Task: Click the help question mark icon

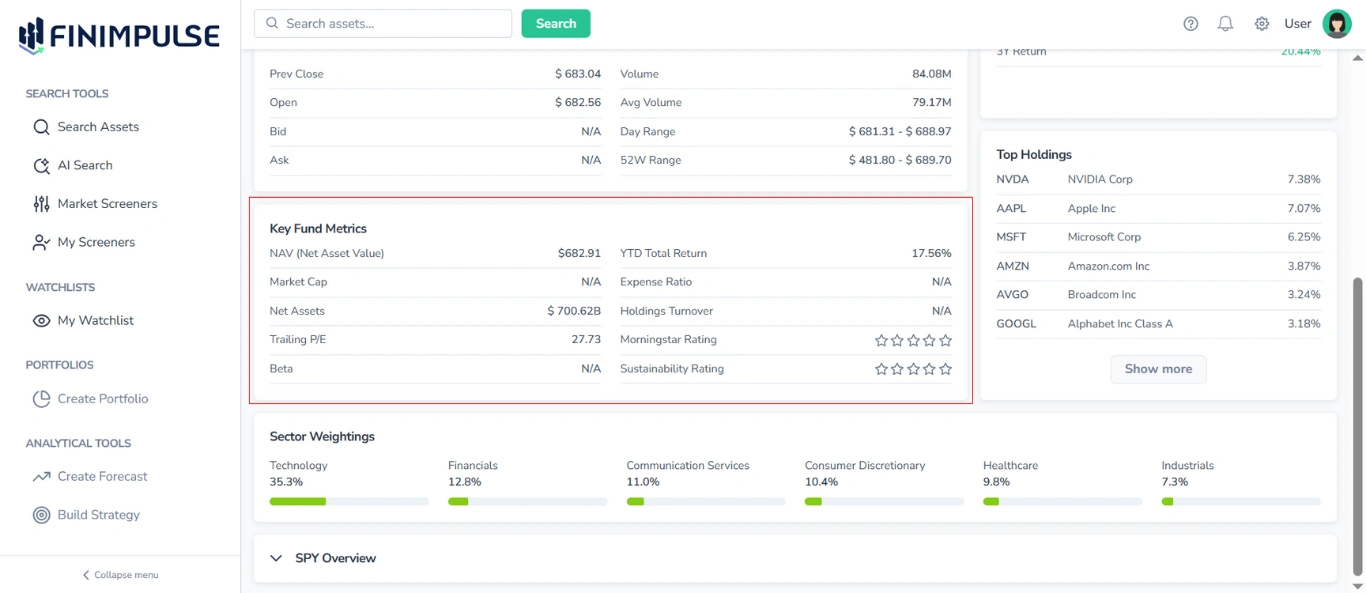Action: click(1190, 23)
